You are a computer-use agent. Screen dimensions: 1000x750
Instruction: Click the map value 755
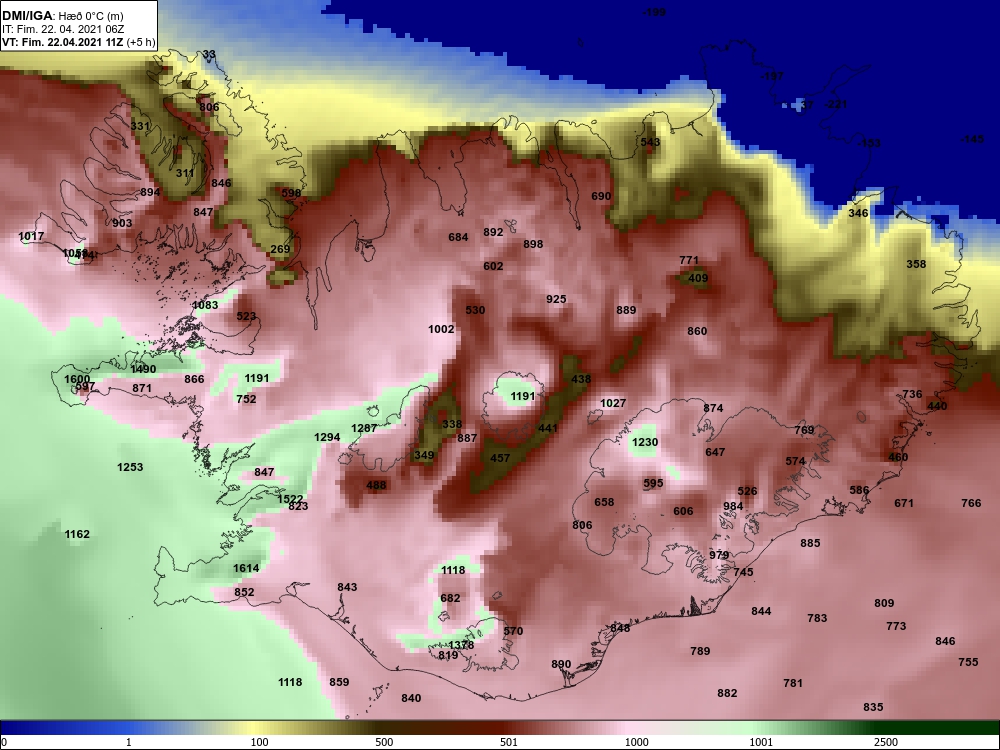tap(968, 662)
